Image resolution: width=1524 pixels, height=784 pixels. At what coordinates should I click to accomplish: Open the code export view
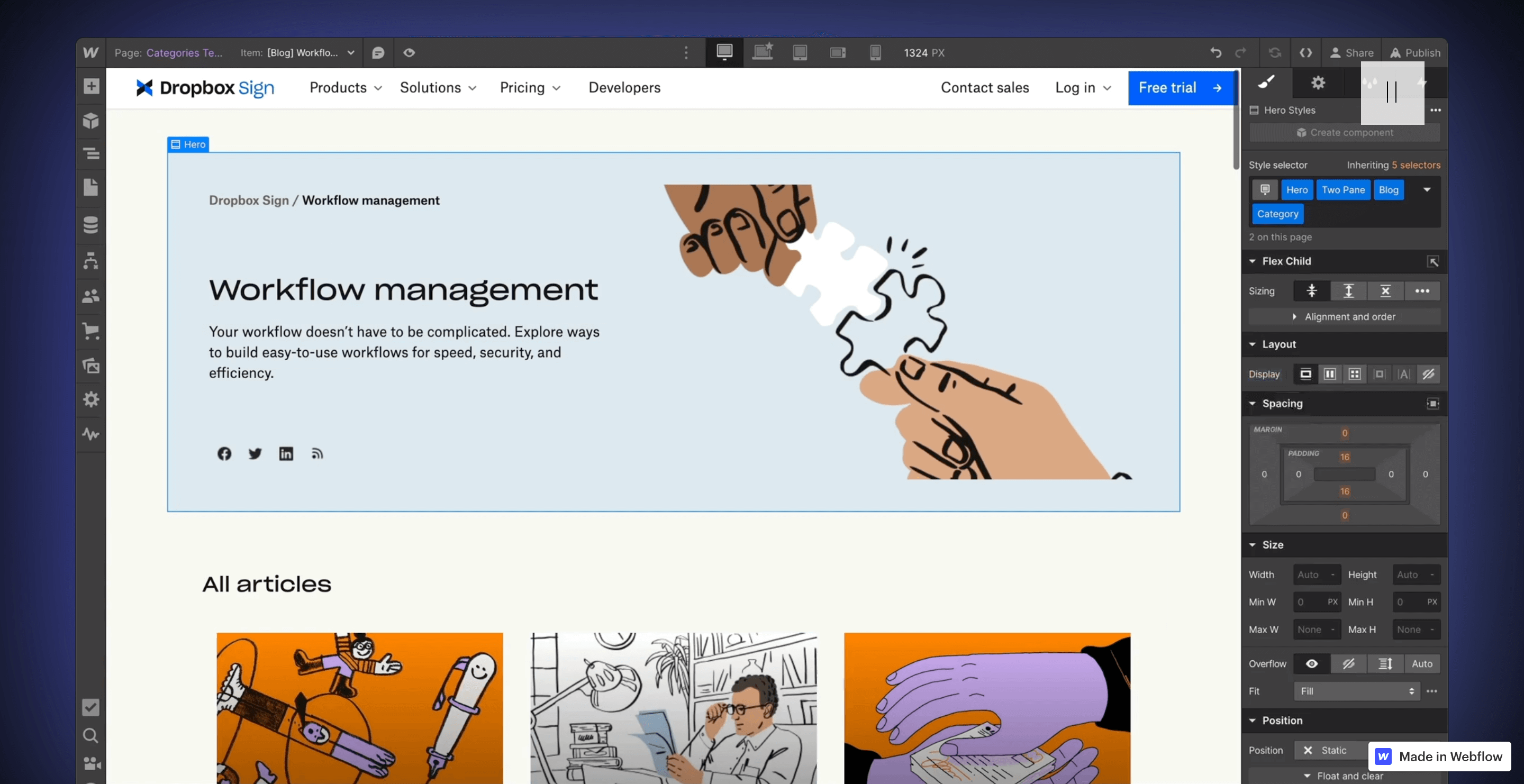(x=1305, y=52)
